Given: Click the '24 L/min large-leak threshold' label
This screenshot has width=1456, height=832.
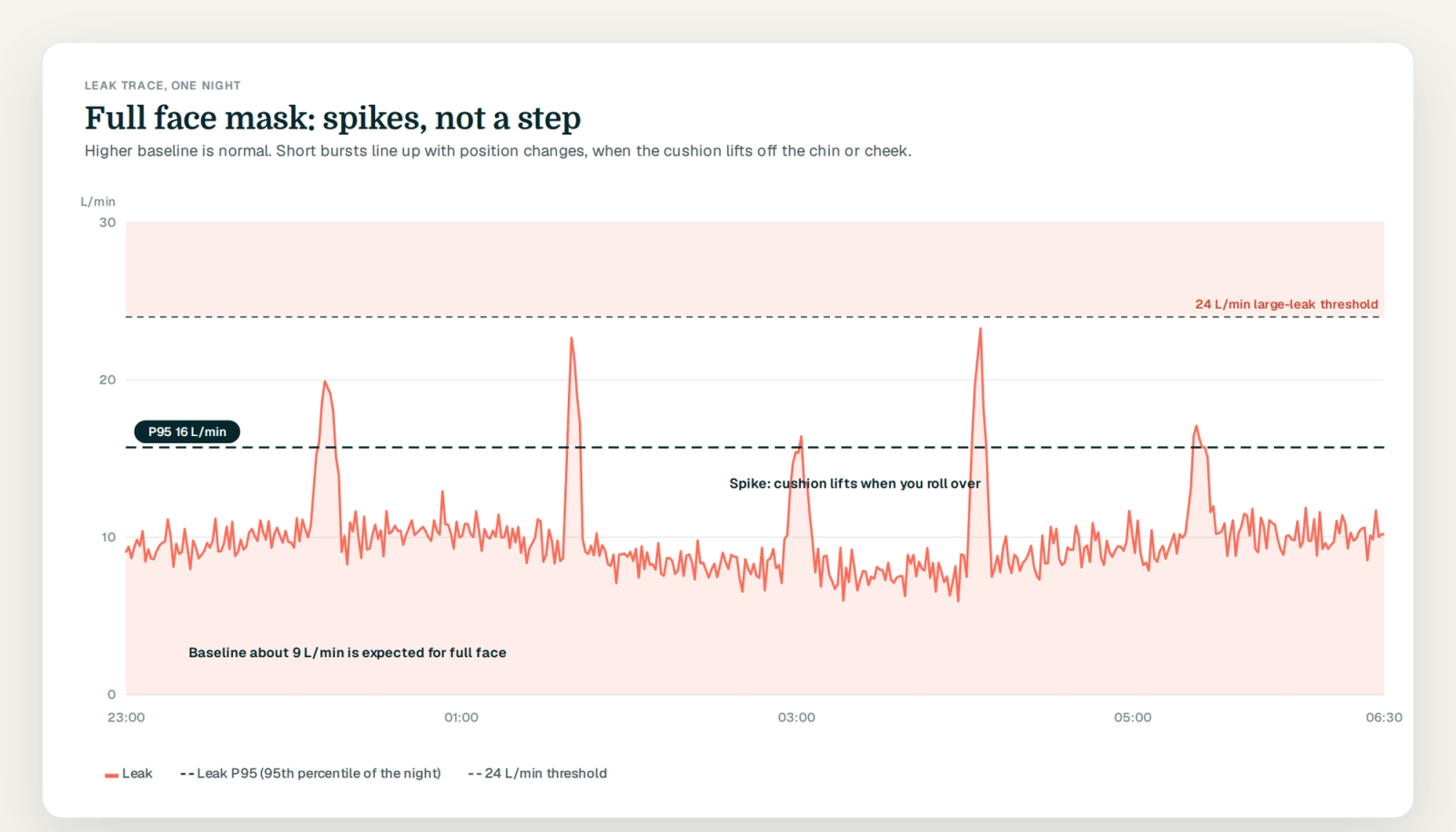Looking at the screenshot, I should click(x=1287, y=304).
